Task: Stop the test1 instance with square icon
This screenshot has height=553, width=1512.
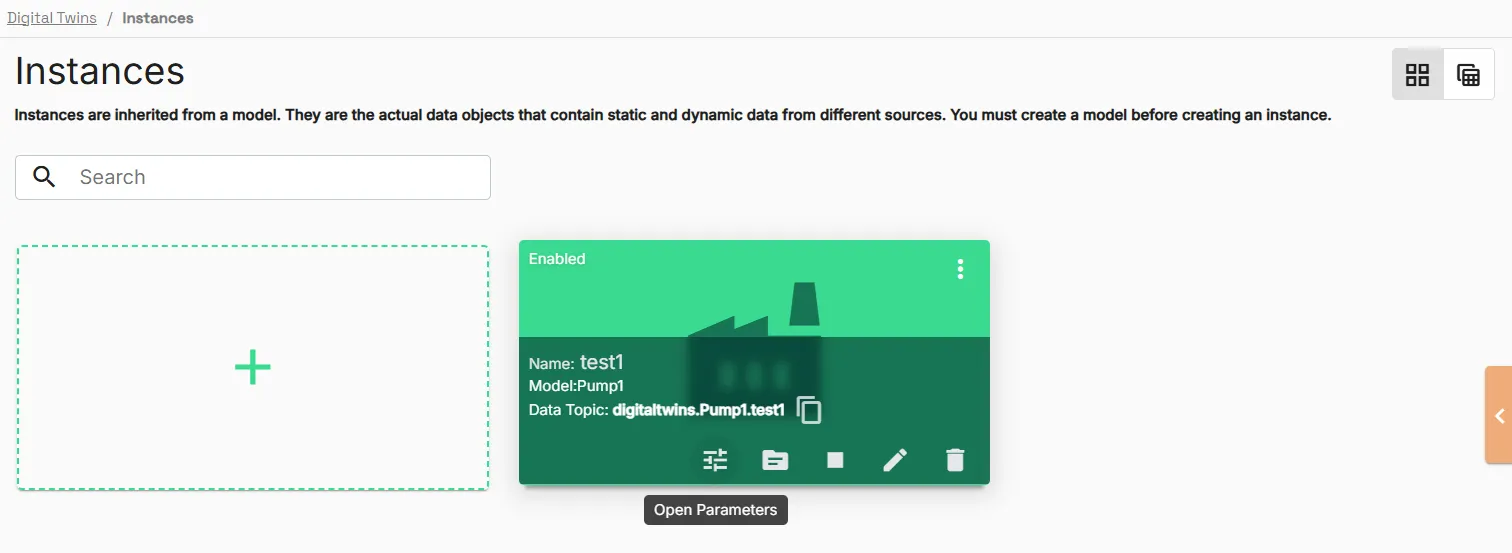Action: click(x=835, y=460)
